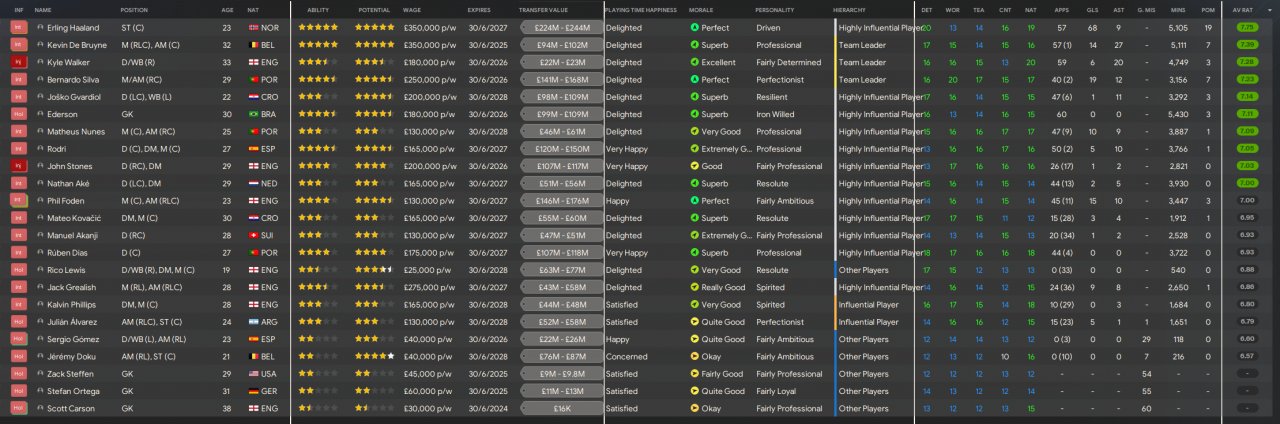Select Sergio Gómez player name
The width and height of the screenshot is (1280, 424).
tap(75, 339)
